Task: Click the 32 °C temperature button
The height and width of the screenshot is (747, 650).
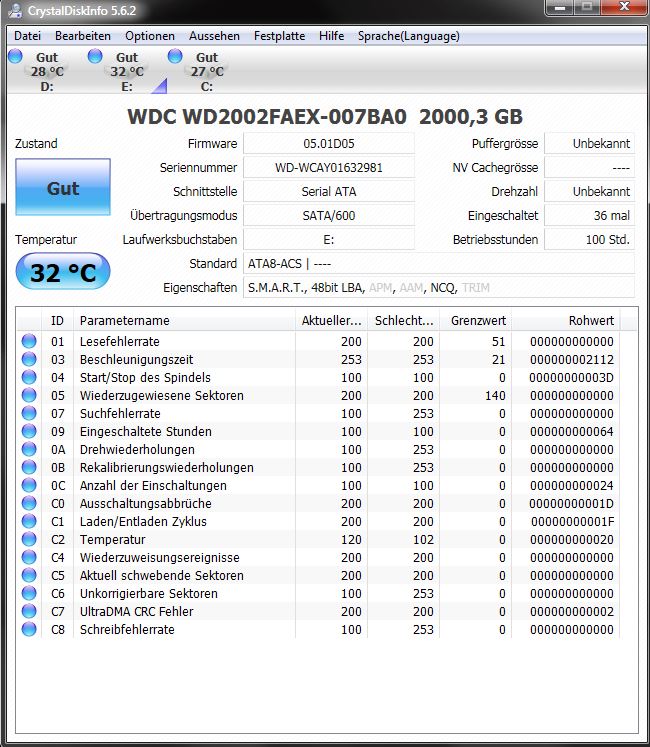Action: click(63, 272)
